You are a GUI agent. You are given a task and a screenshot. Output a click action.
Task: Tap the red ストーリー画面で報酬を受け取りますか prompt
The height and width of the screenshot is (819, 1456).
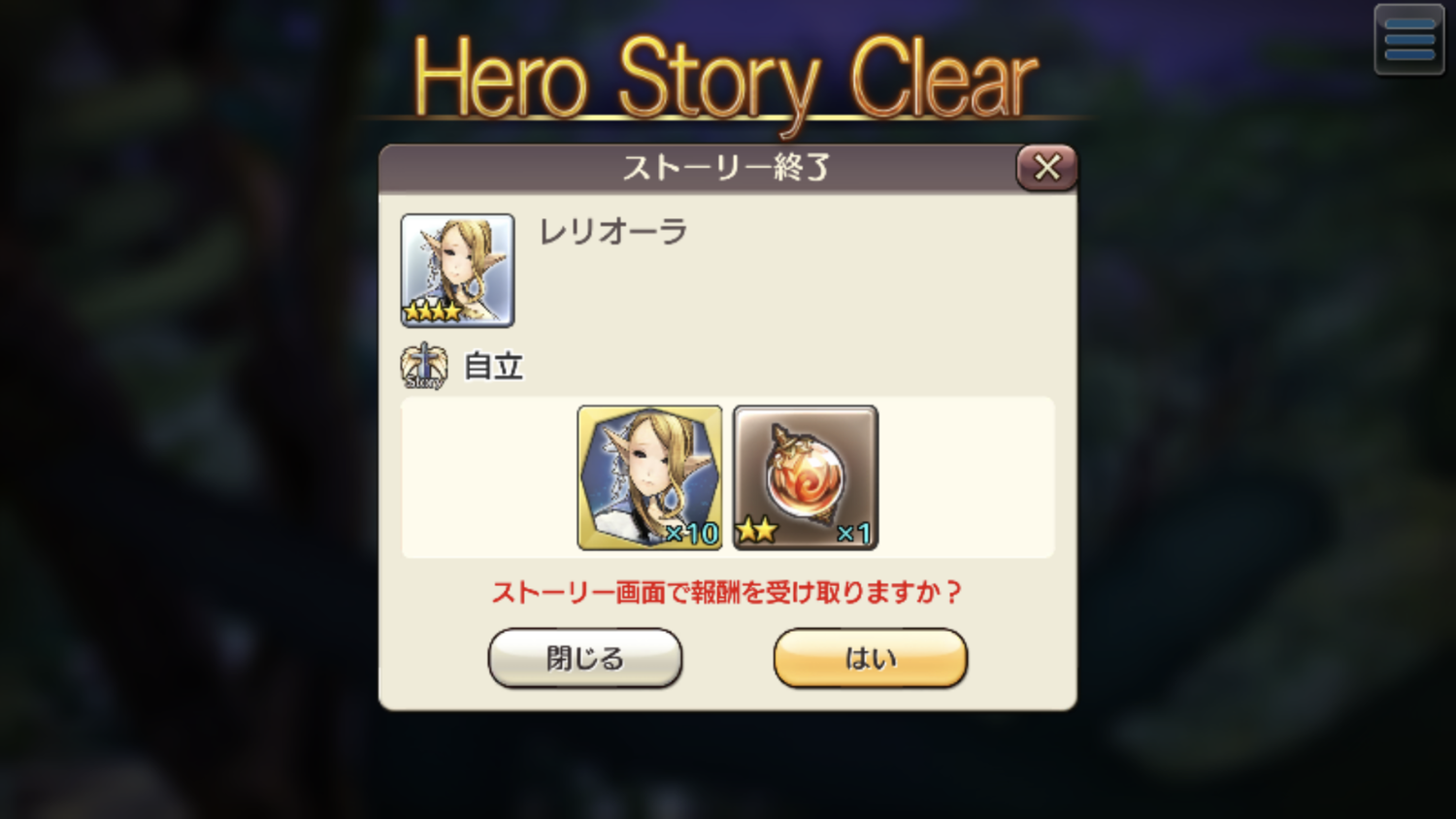click(x=726, y=592)
